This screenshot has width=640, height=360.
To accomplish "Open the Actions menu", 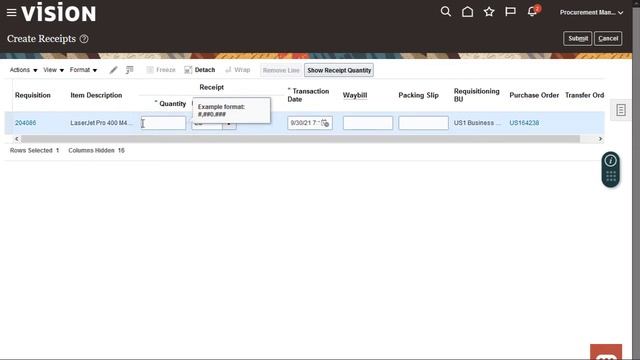I will (24, 70).
